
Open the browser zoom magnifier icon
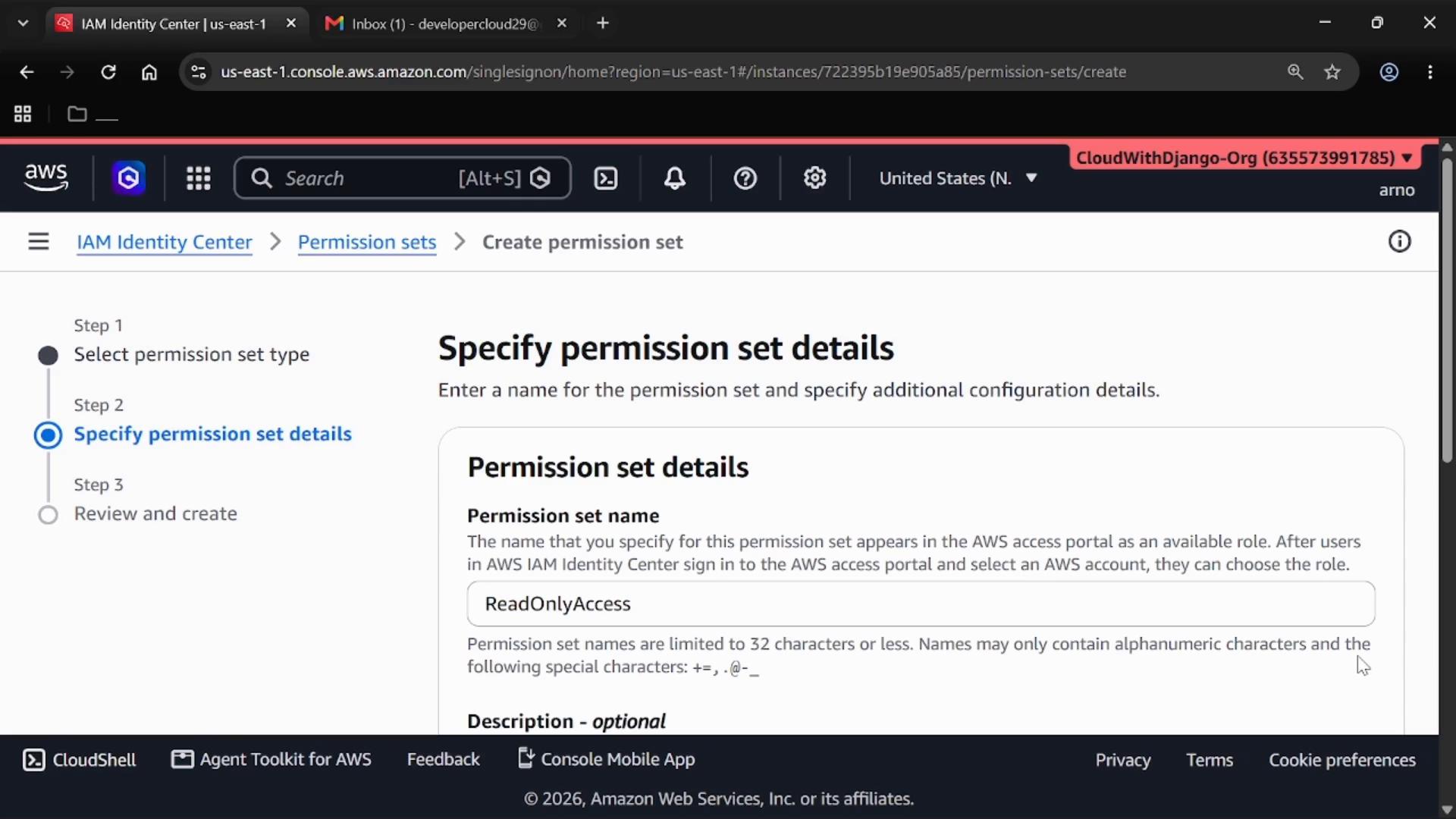tap(1295, 72)
